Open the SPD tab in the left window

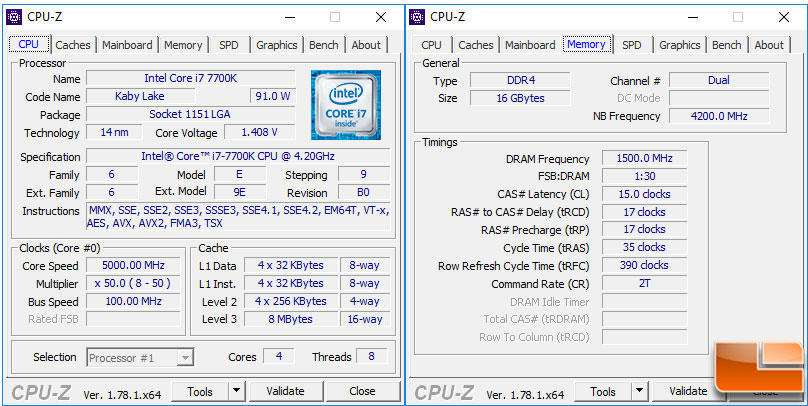pos(229,45)
